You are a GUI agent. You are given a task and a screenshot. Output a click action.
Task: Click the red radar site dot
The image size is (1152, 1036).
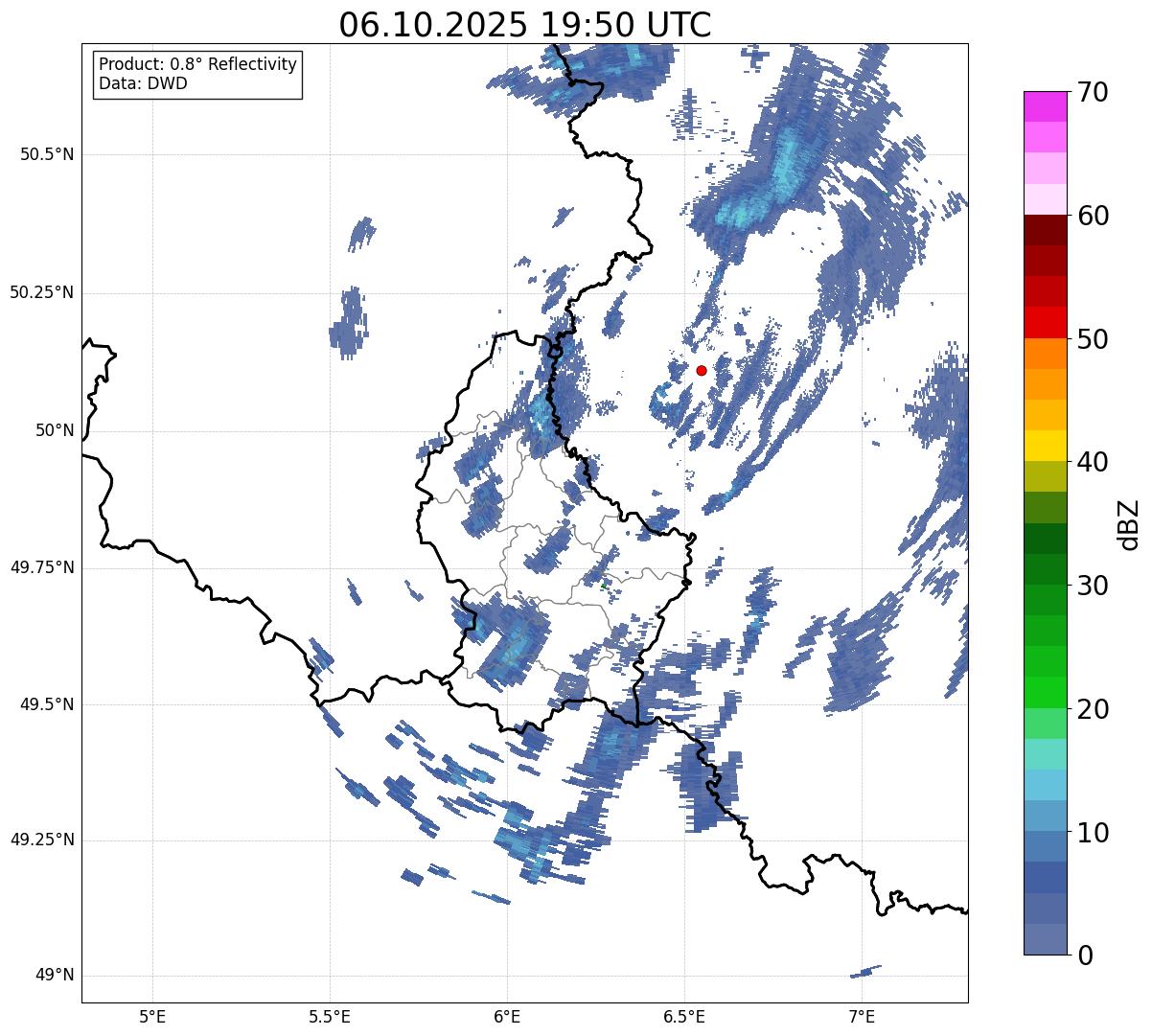tap(702, 370)
